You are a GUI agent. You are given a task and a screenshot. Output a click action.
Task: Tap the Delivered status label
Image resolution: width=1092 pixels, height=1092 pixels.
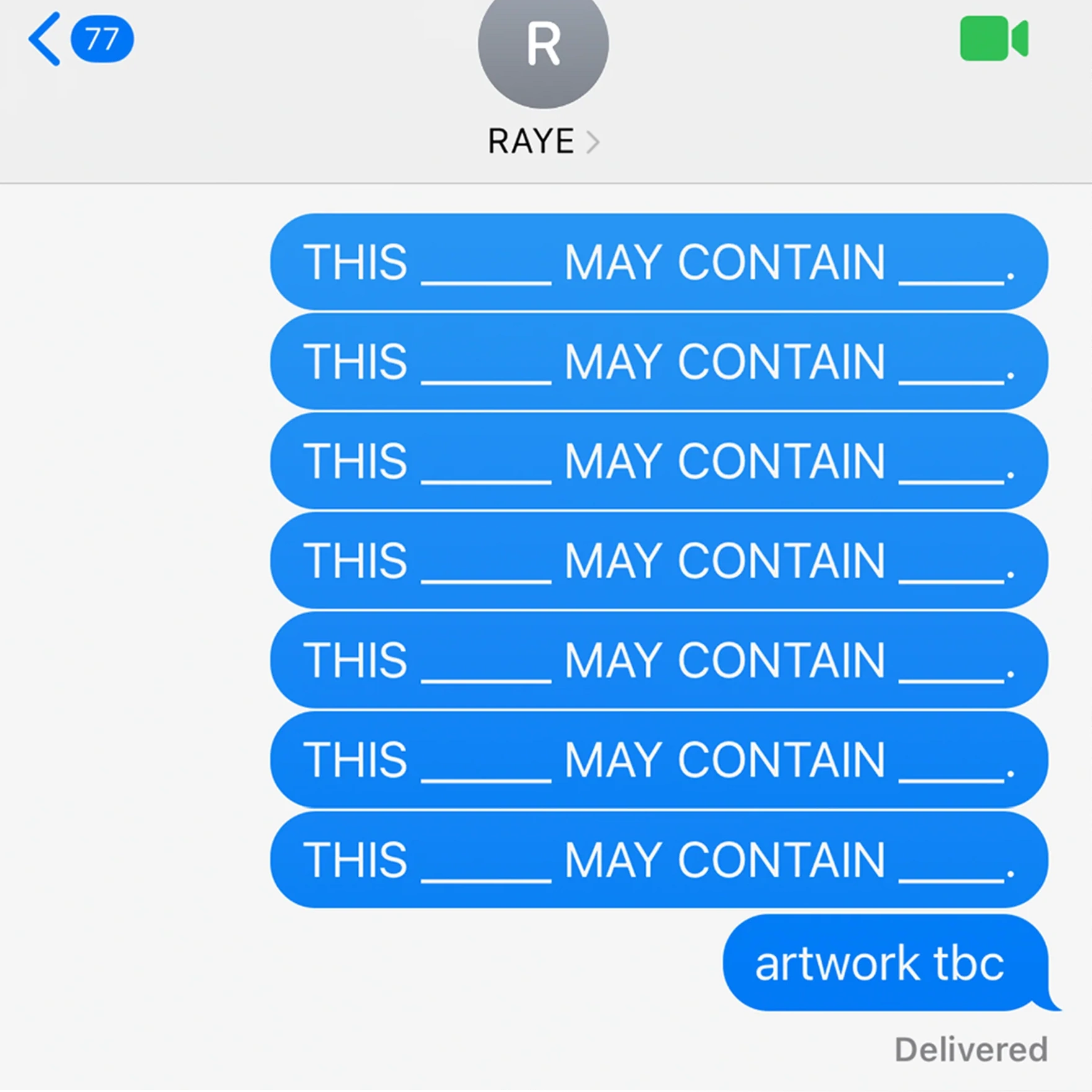(x=971, y=1050)
